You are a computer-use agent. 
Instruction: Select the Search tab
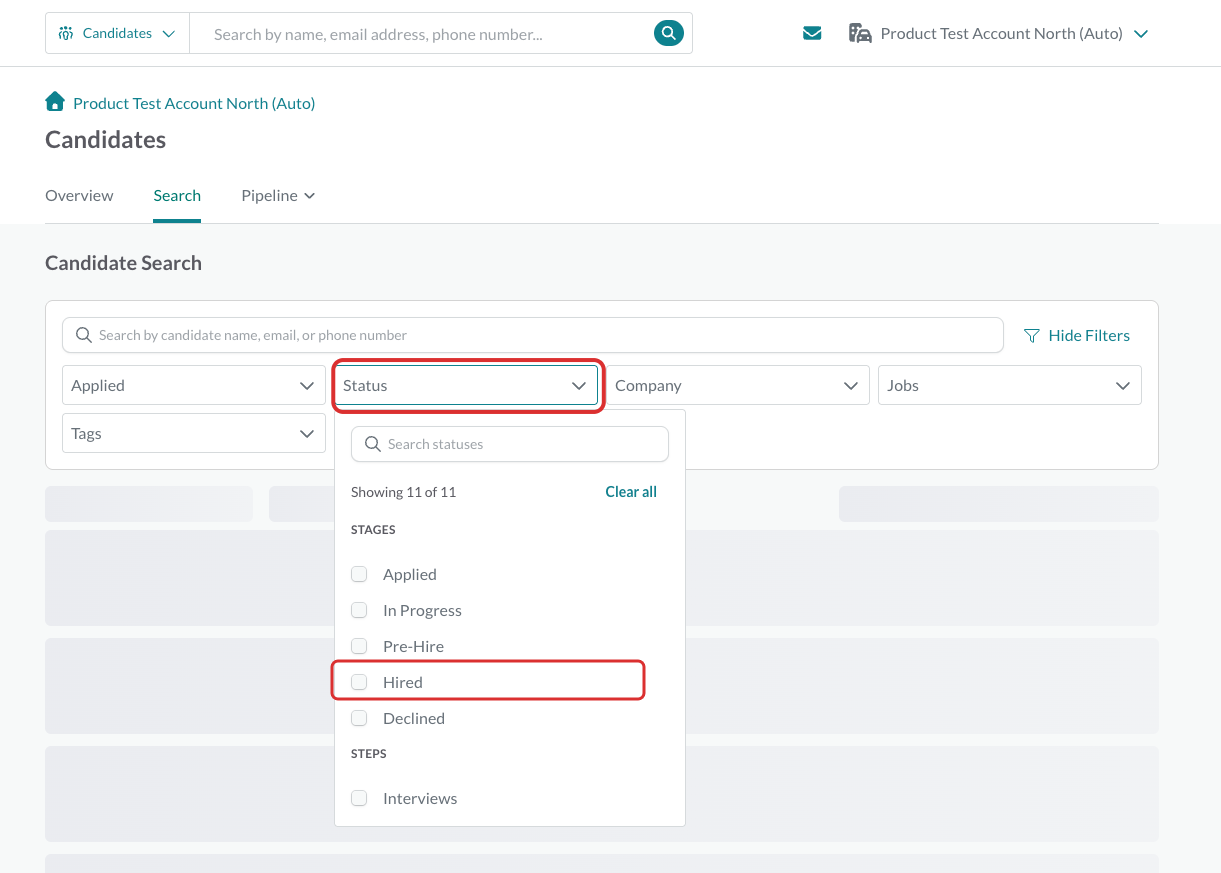point(177,195)
